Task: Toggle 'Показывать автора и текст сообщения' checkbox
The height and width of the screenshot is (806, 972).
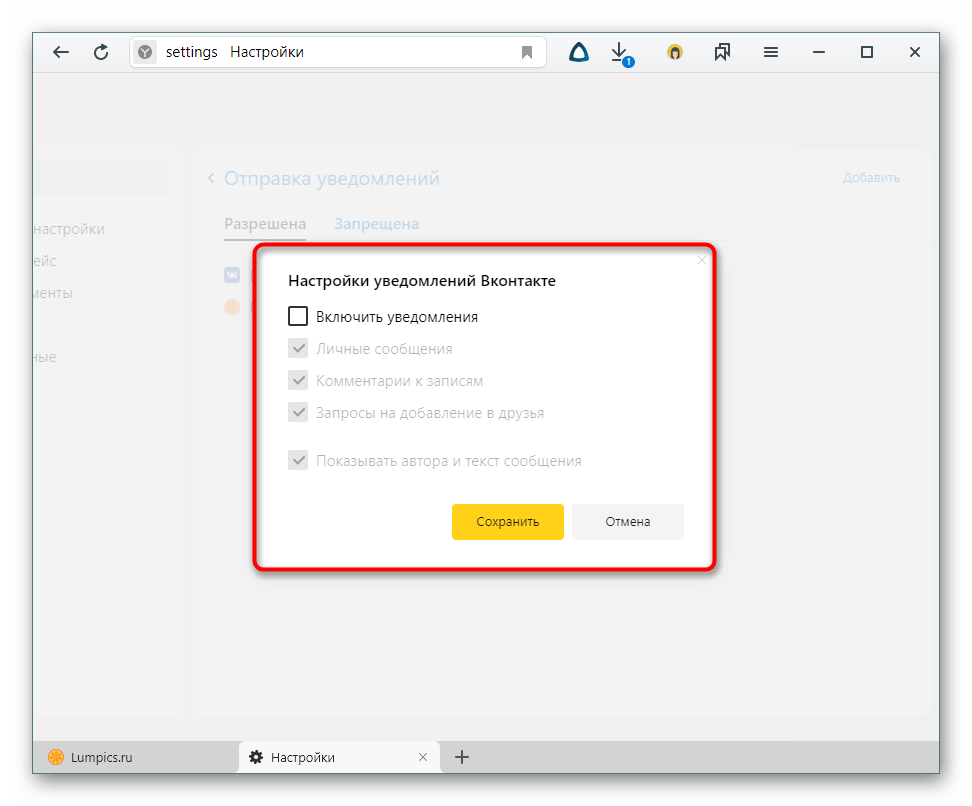Action: tap(298, 461)
